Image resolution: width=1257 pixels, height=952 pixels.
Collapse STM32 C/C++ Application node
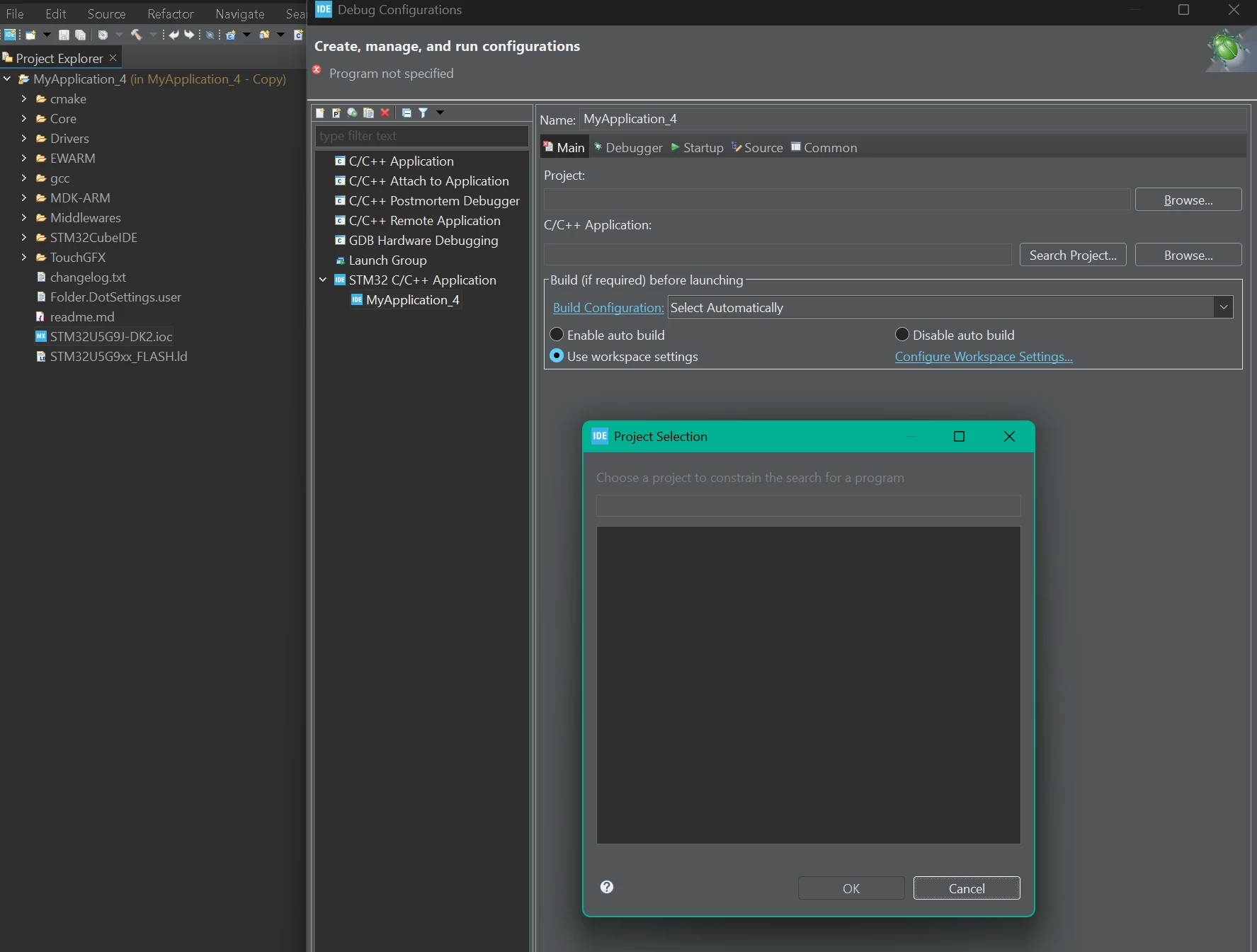coord(323,280)
